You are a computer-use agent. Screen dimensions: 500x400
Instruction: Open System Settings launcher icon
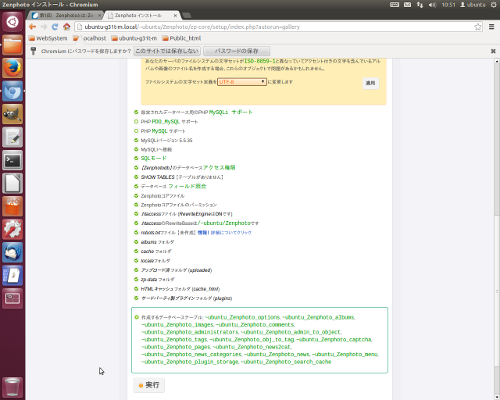pos(13,229)
